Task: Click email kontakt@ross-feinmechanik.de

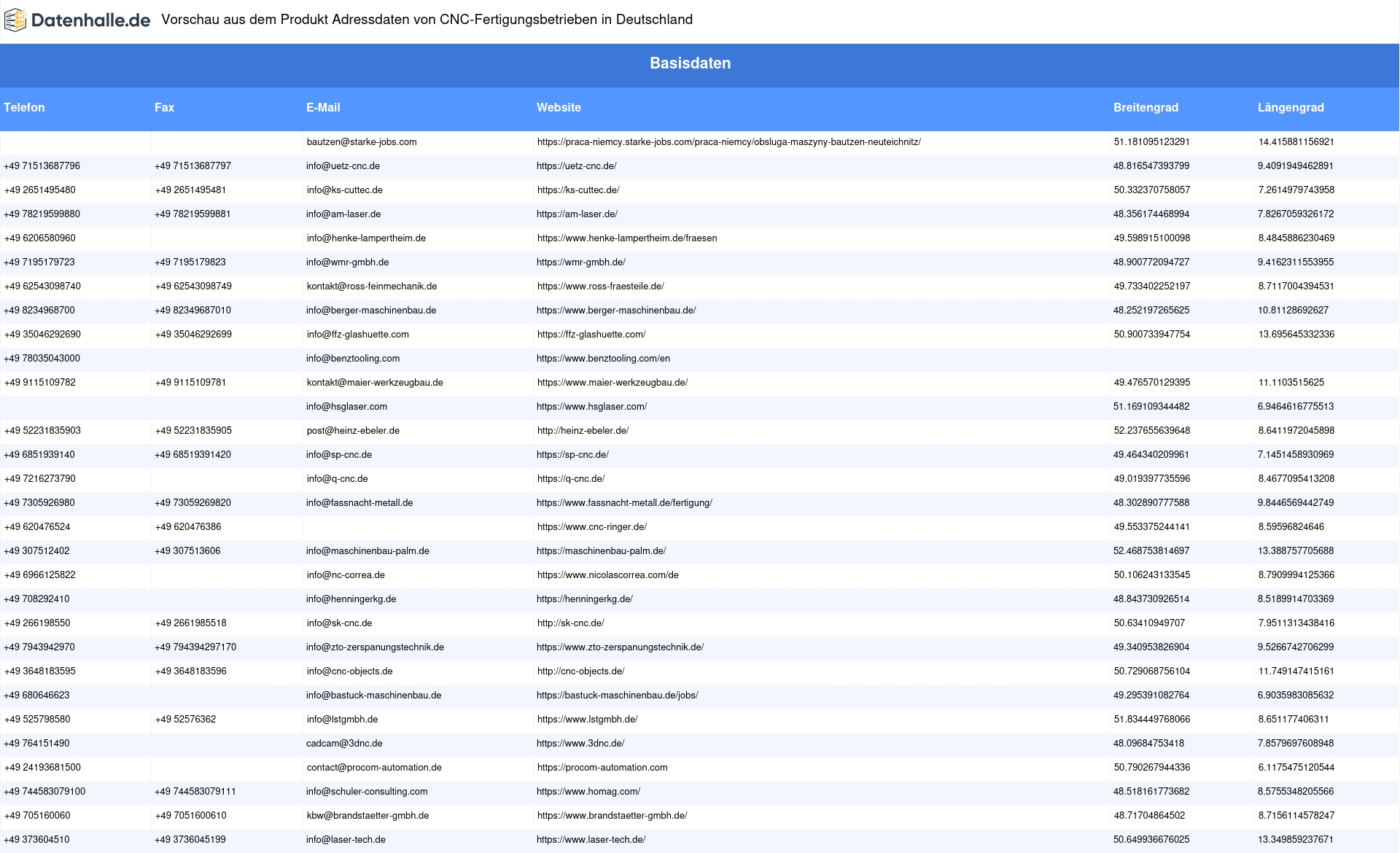Action: (x=372, y=287)
